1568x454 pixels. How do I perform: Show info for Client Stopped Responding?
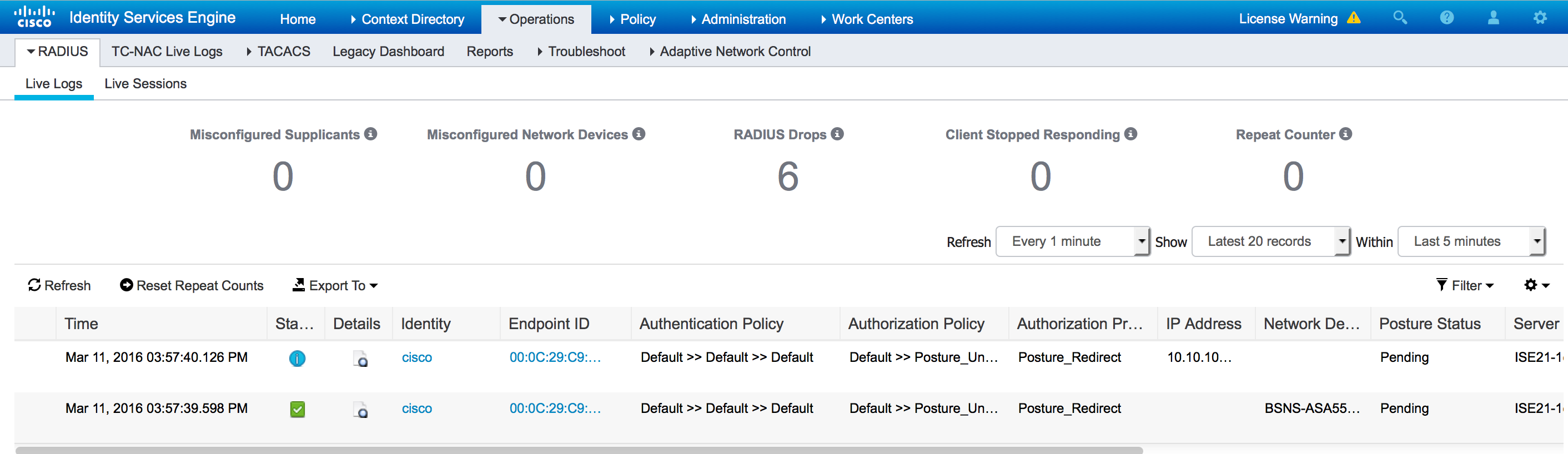(x=1131, y=134)
